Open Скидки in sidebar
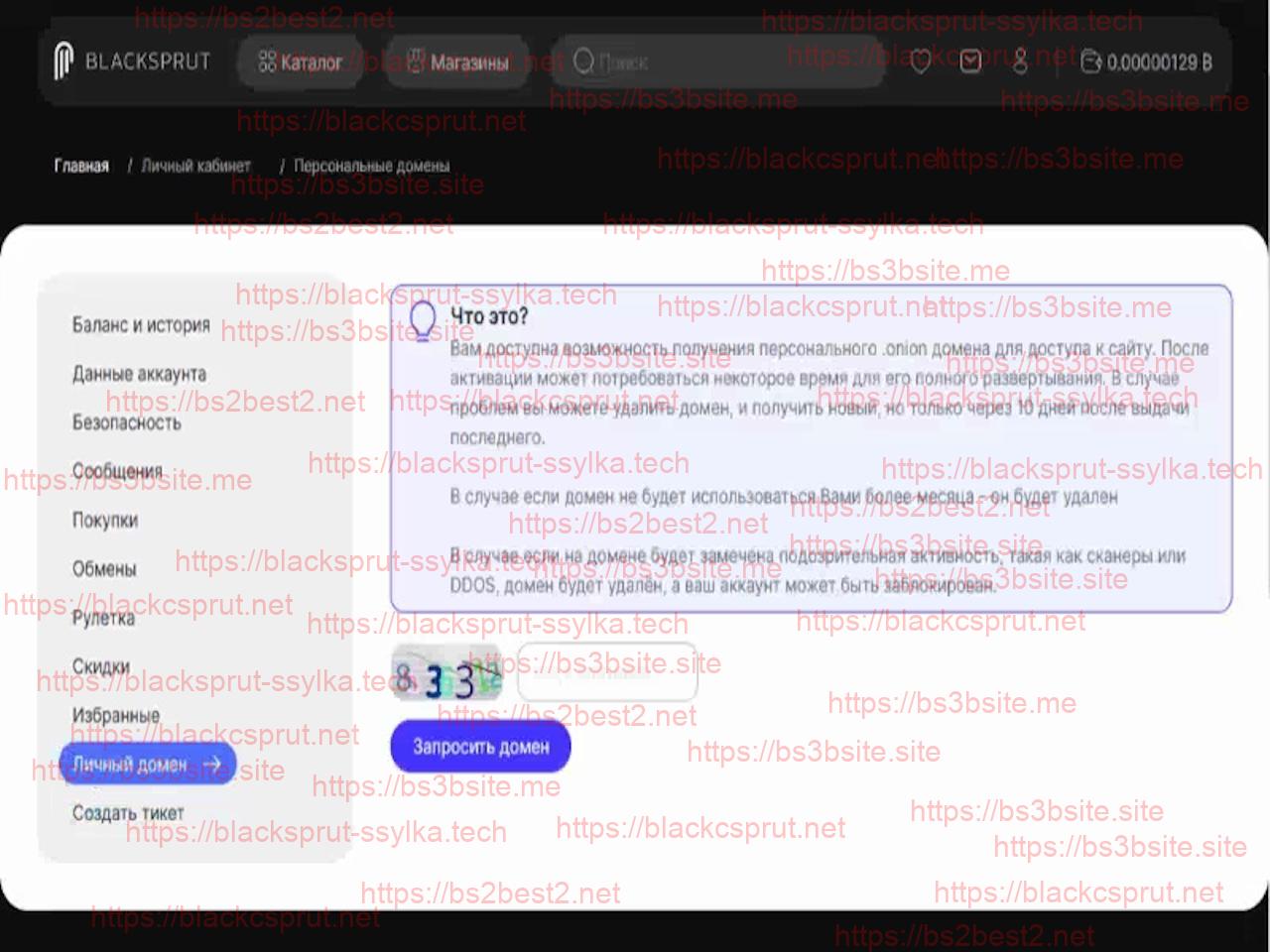 [100, 666]
